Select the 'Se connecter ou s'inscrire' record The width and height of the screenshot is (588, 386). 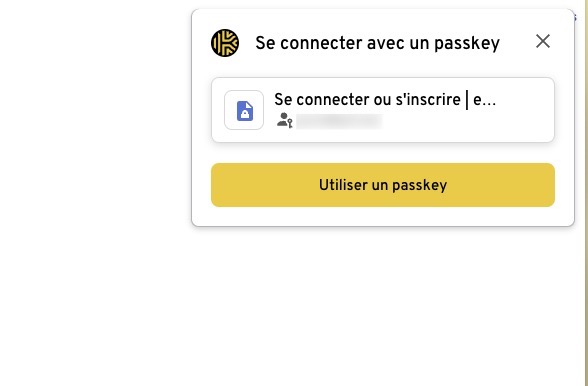(383, 110)
